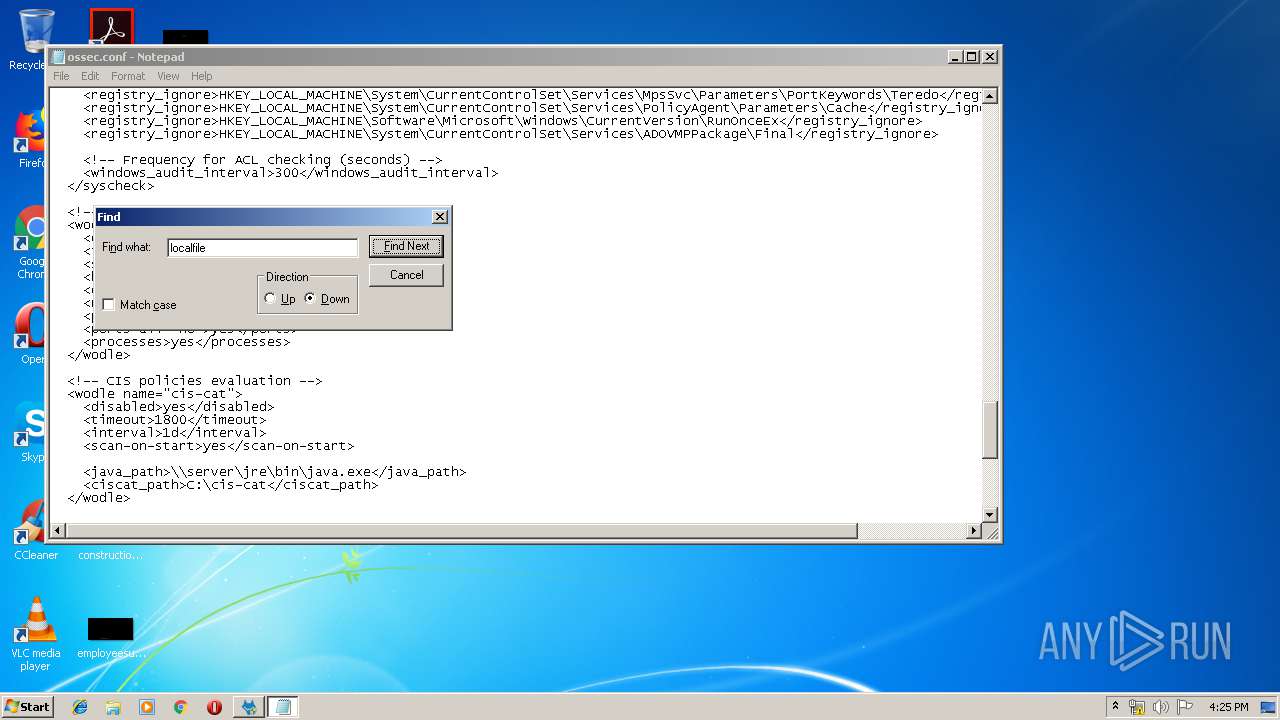The image size is (1280, 720).
Task: Show hidden system tray icons
Action: coord(1115,707)
